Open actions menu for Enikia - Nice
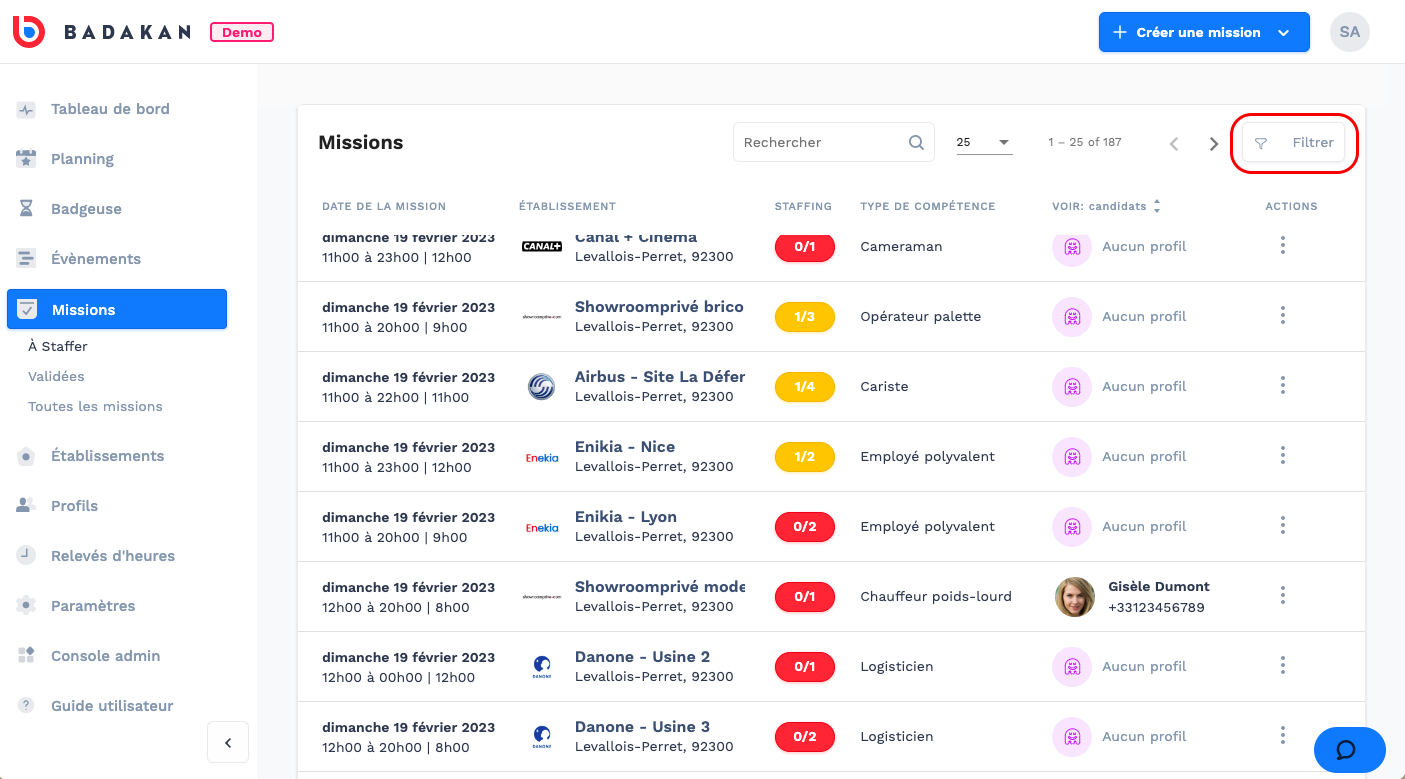Image resolution: width=1405 pixels, height=779 pixels. click(1283, 456)
